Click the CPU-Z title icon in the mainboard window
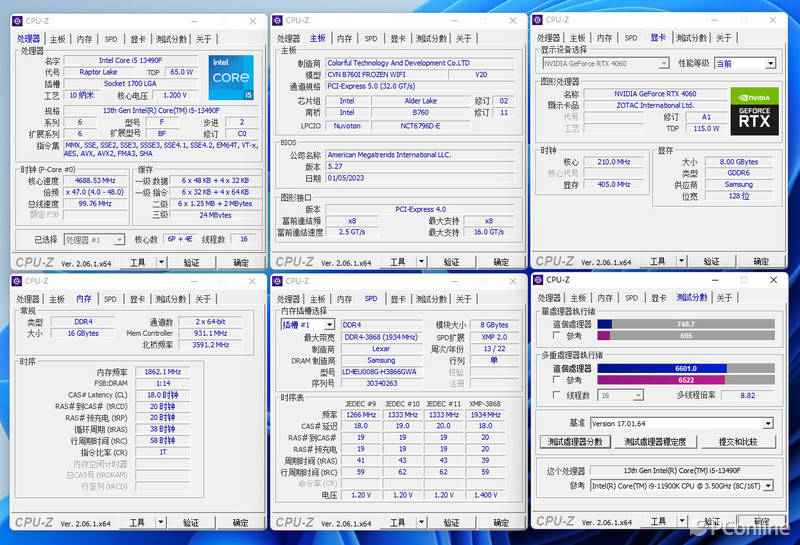The height and width of the screenshot is (545, 800). (x=278, y=20)
